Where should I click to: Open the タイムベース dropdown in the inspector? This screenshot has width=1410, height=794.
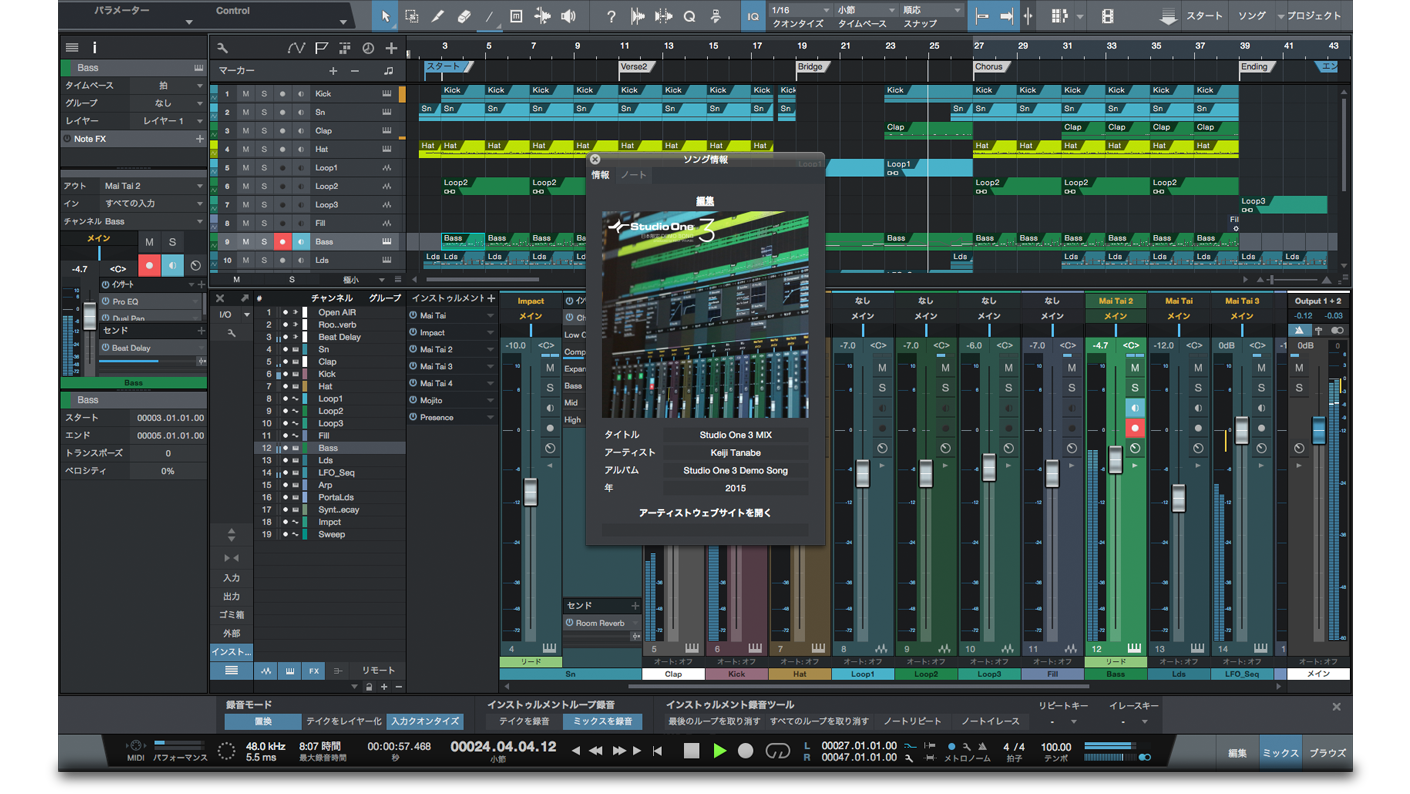pyautogui.click(x=166, y=86)
